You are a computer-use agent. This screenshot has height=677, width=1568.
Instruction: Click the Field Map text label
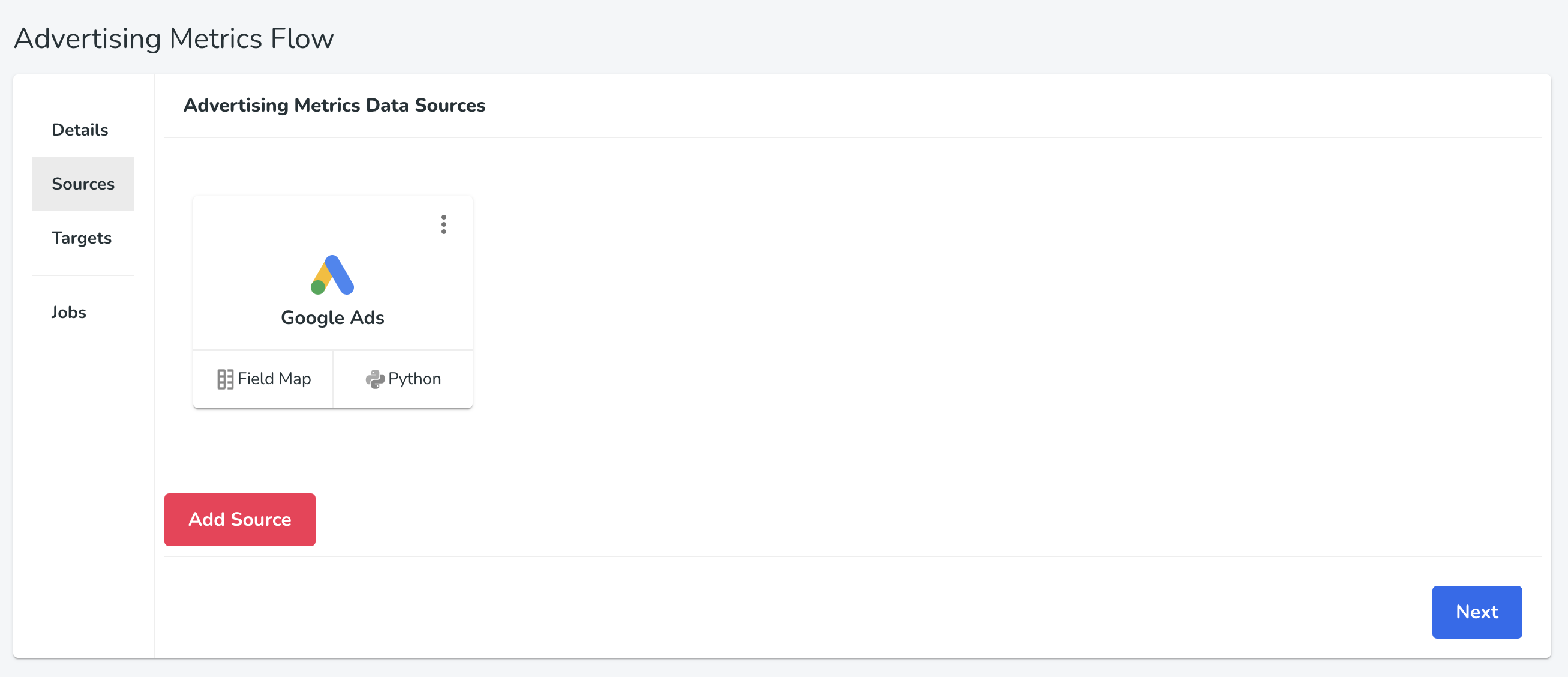(275, 379)
